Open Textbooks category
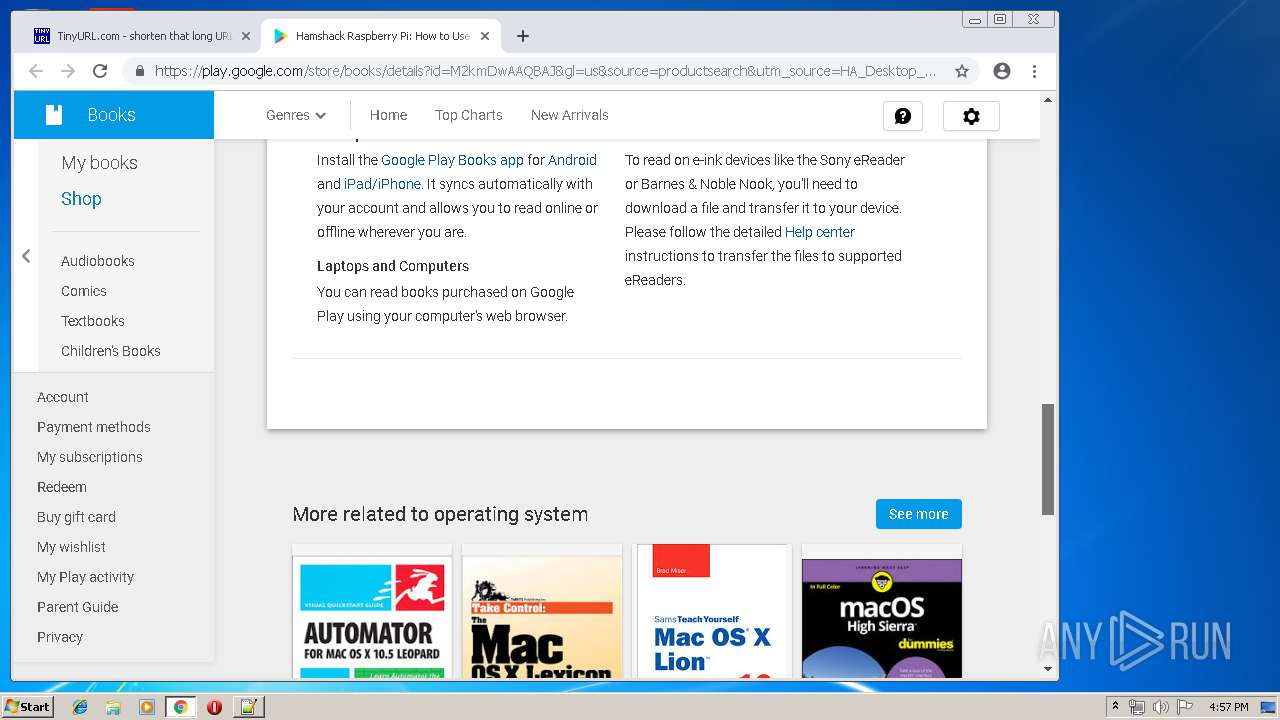This screenshot has width=1280, height=720. pos(93,321)
